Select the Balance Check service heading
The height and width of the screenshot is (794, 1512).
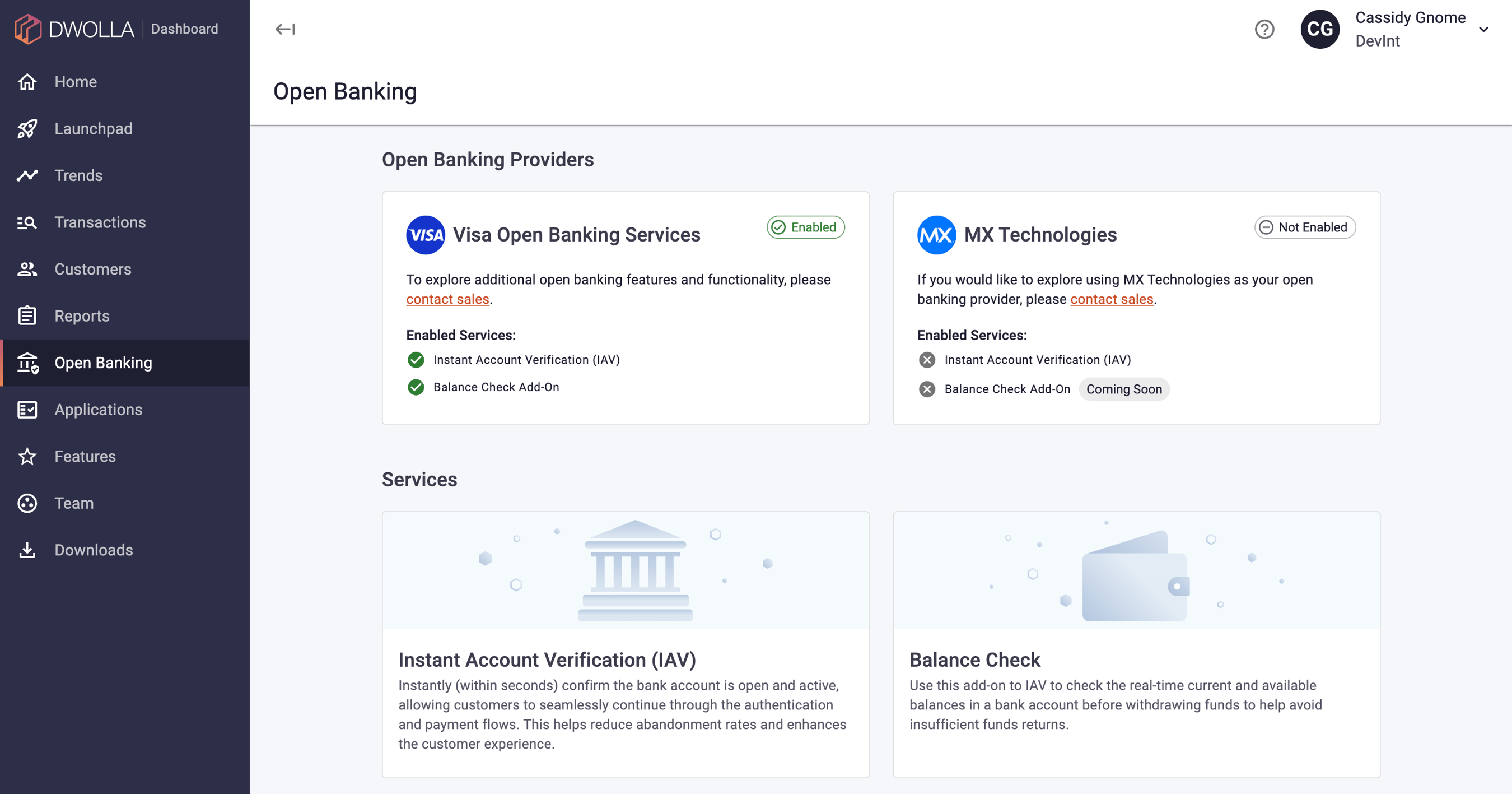(975, 660)
